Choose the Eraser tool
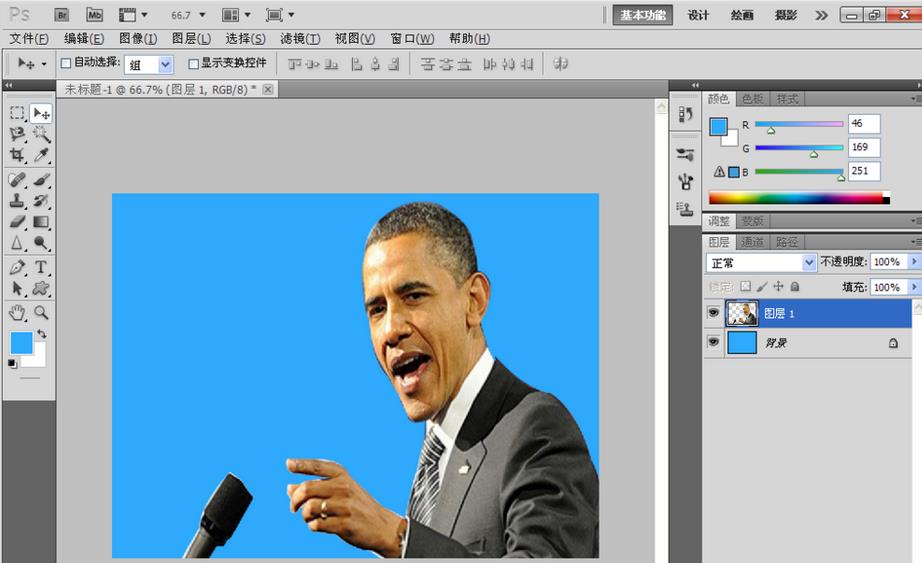The image size is (922, 563). [17, 221]
